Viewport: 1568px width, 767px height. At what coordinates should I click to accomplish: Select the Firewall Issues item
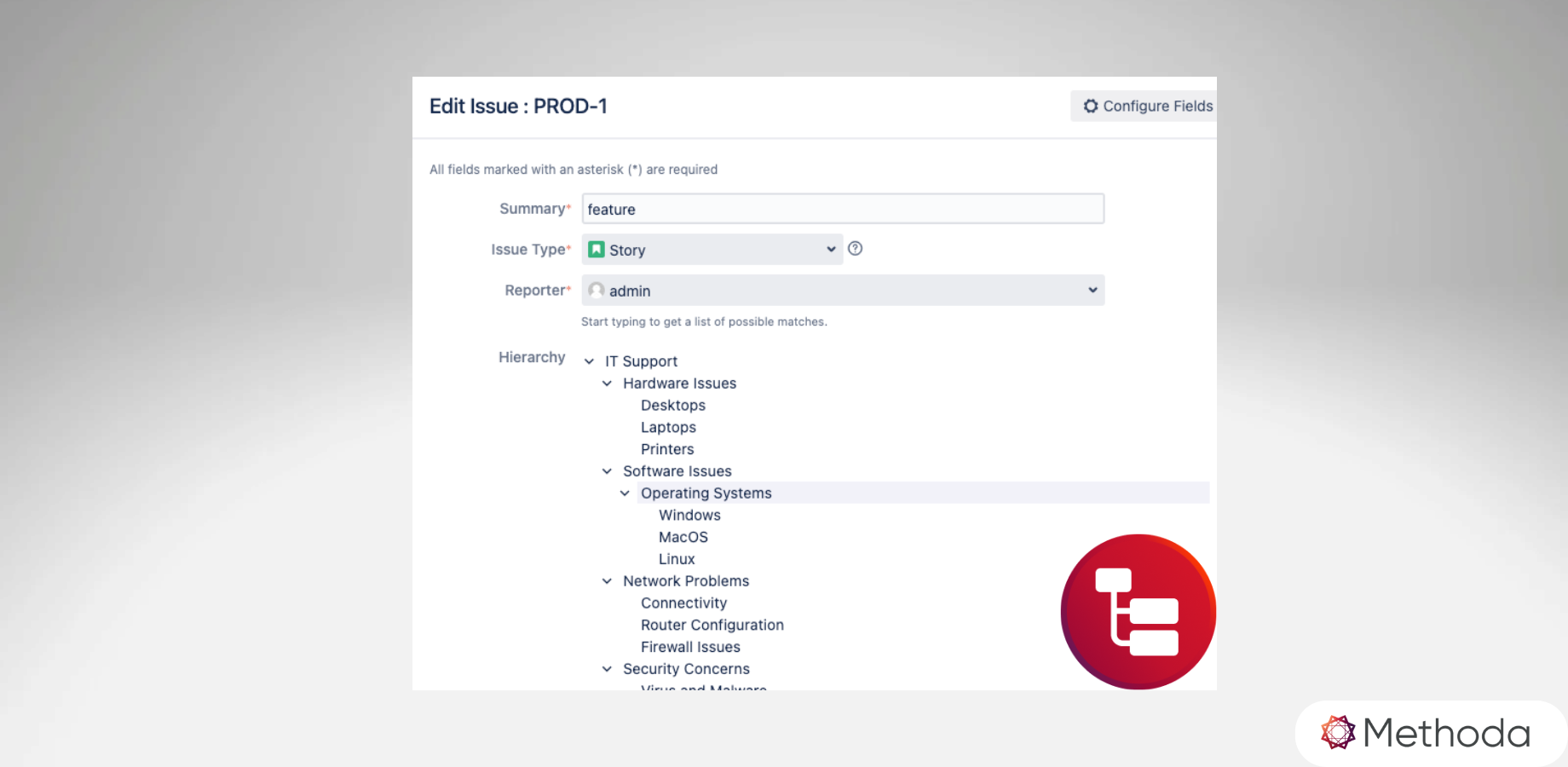690,647
